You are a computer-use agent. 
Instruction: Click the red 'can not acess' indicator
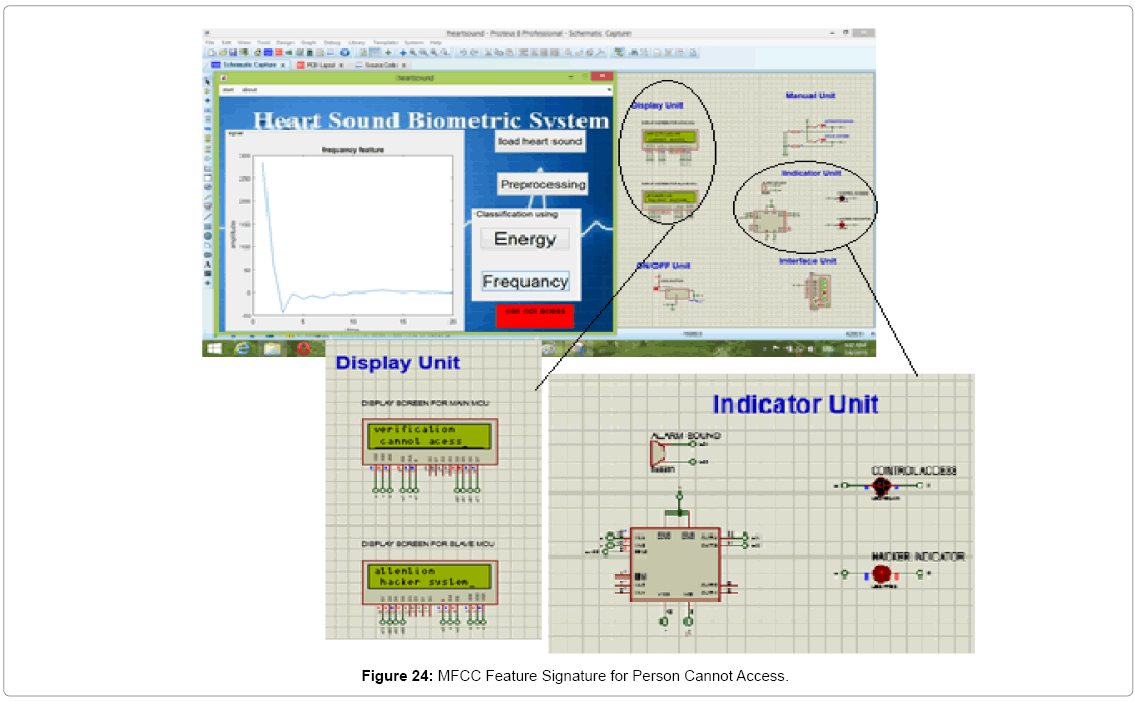click(x=535, y=312)
